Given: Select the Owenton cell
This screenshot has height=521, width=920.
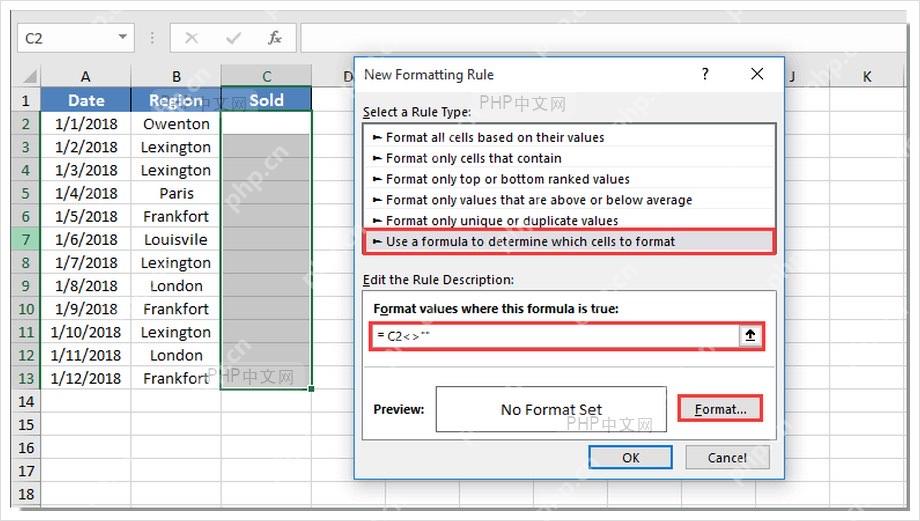Looking at the screenshot, I should [176, 124].
